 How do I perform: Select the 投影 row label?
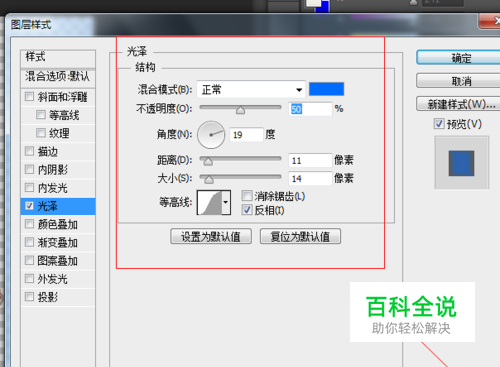(48, 297)
